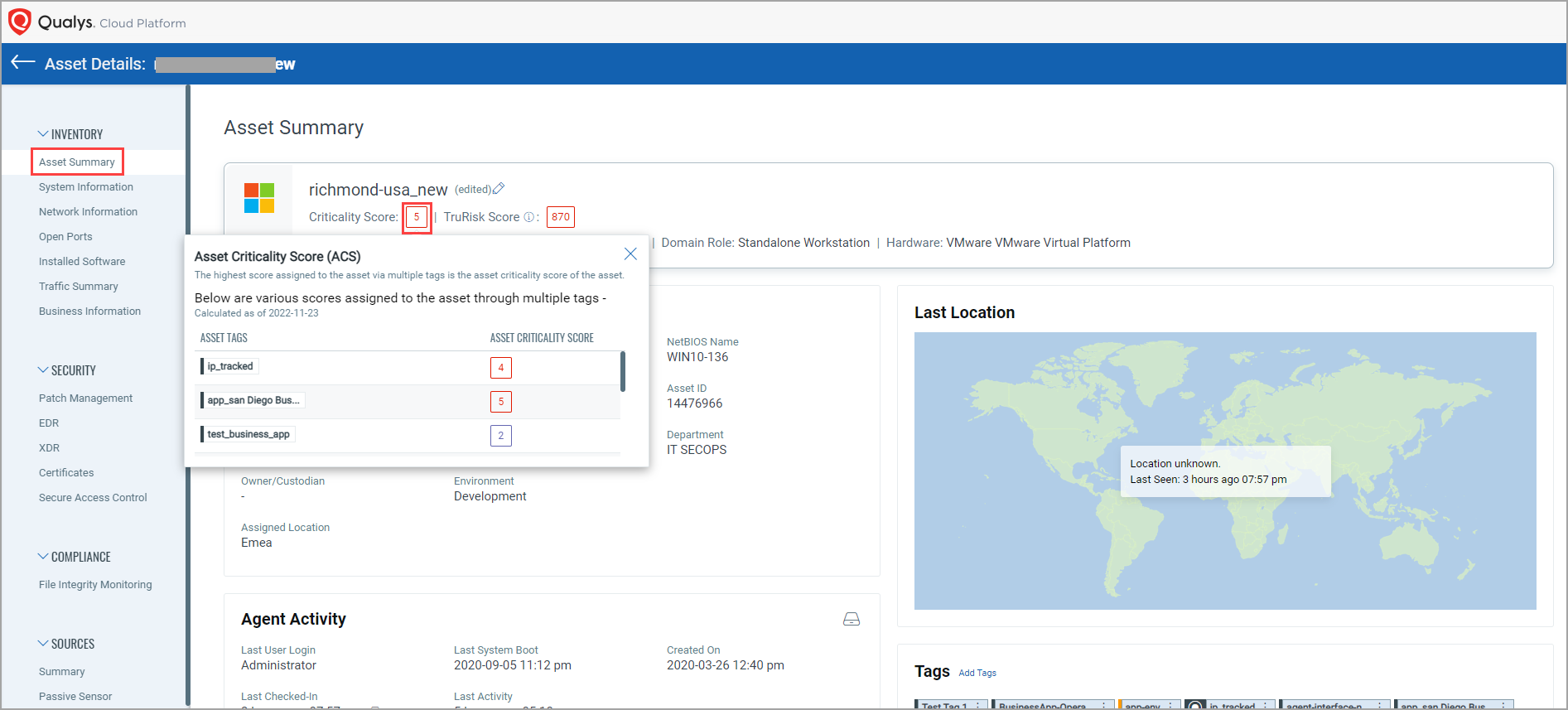Click the sidebar vertical scrollbar
The height and width of the screenshot is (710, 1568).
pyautogui.click(x=188, y=396)
